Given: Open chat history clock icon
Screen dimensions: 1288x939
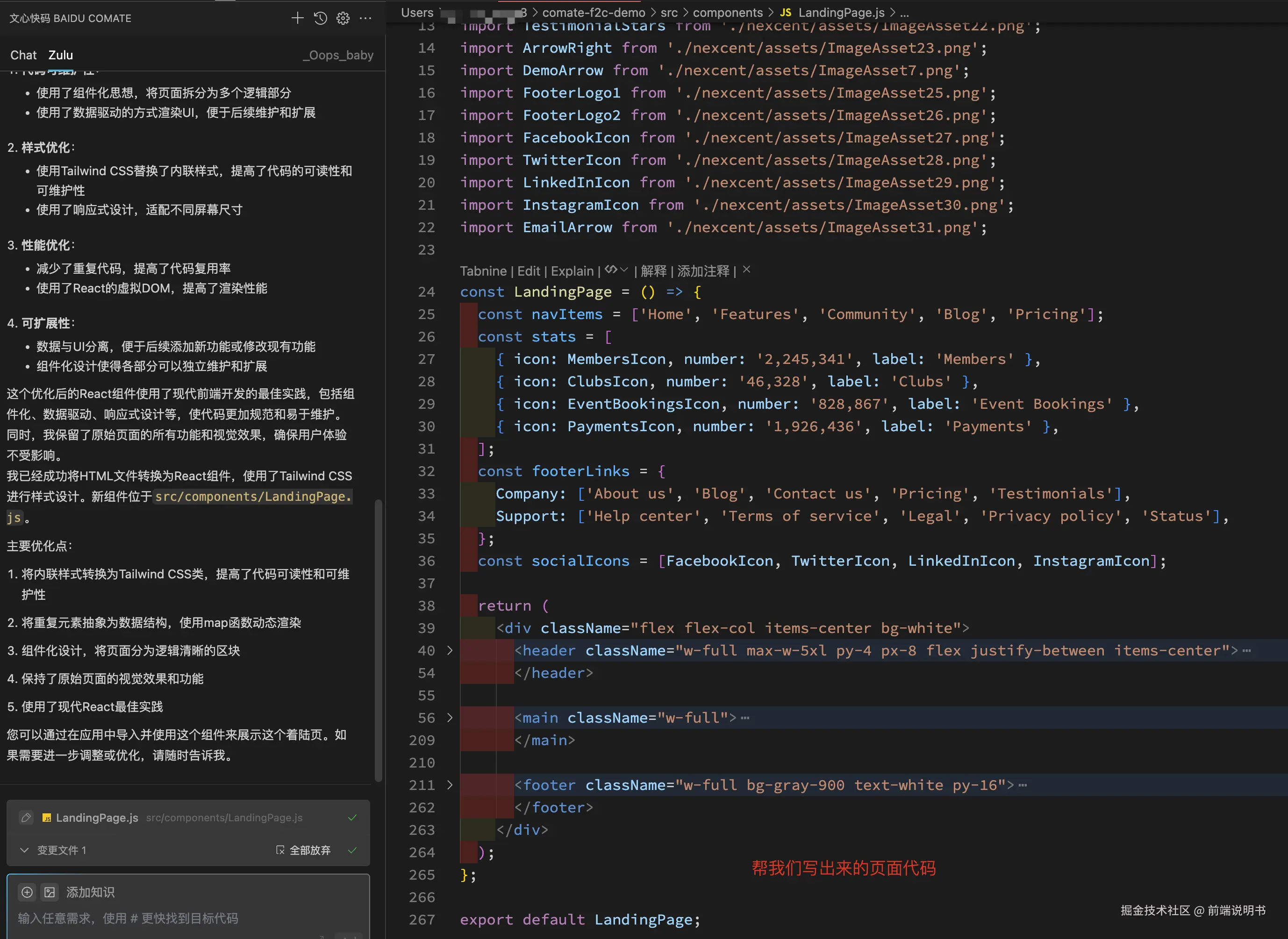Looking at the screenshot, I should coord(320,18).
